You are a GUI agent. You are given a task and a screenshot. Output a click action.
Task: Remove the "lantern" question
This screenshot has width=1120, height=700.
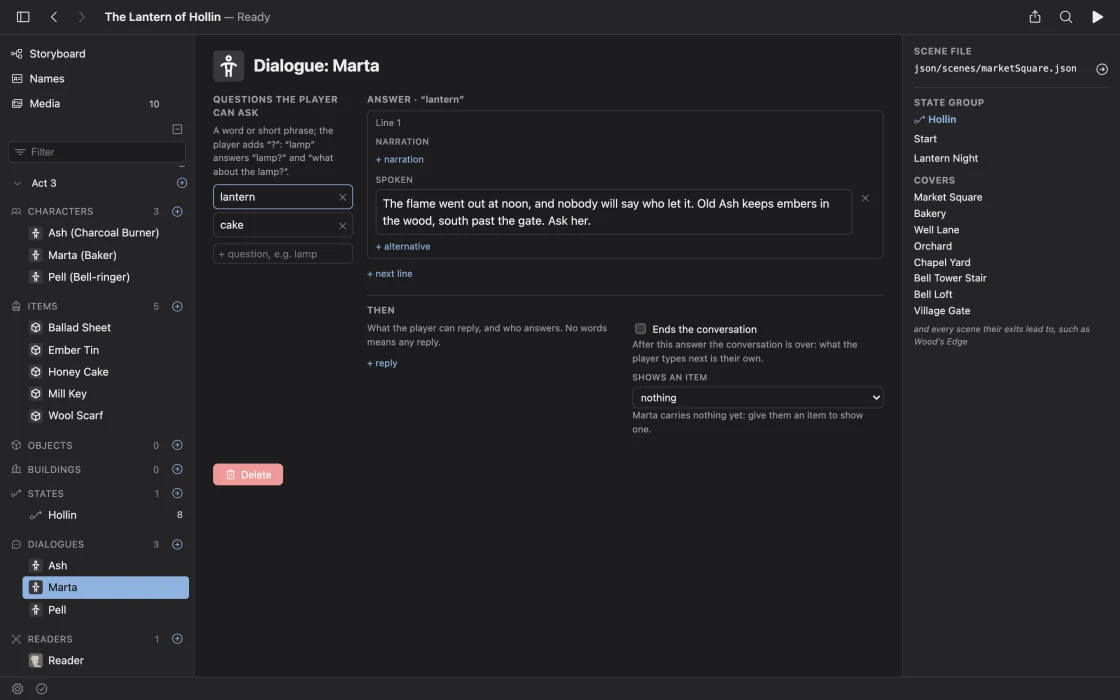click(x=342, y=197)
